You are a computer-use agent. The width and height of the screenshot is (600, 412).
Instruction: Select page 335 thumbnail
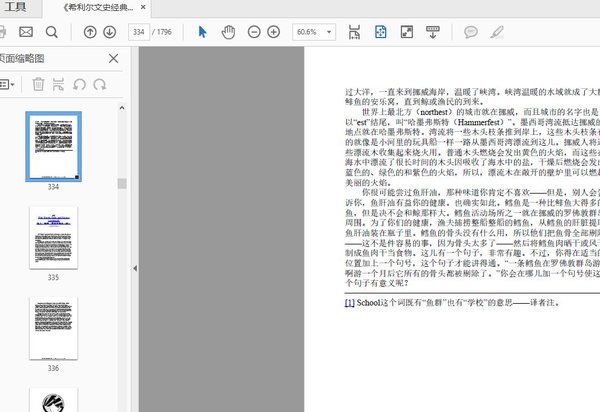53,238
